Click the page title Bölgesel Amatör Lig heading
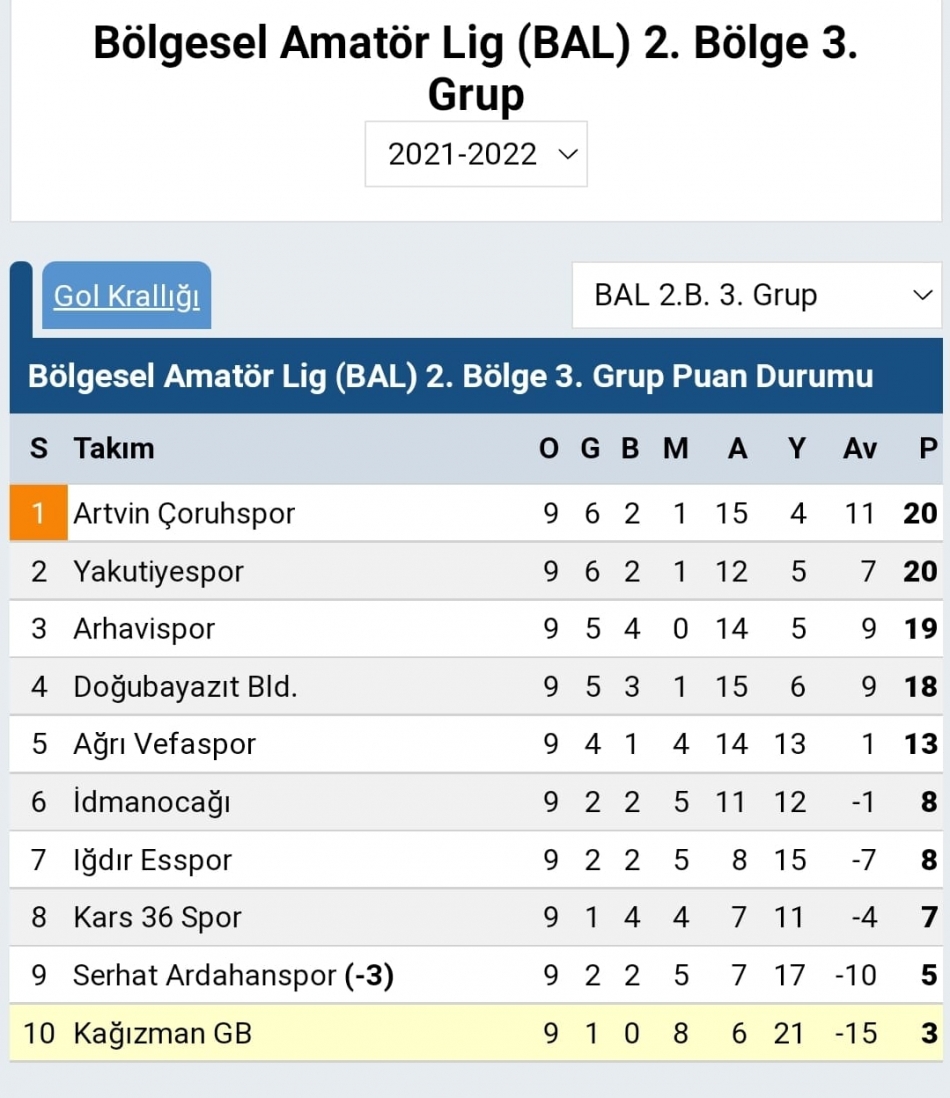The width and height of the screenshot is (950, 1098). (x=475, y=68)
